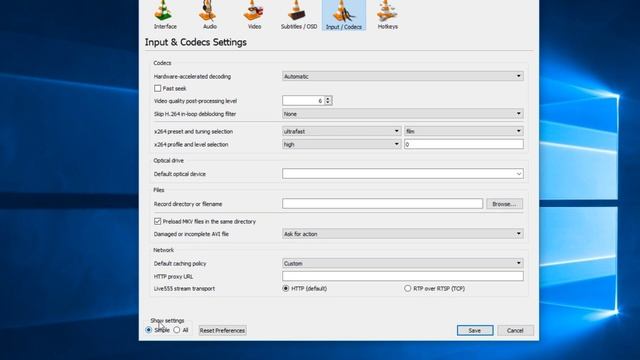Open the x264 tuning film dropdown
This screenshot has height=360, width=640.
[464, 131]
